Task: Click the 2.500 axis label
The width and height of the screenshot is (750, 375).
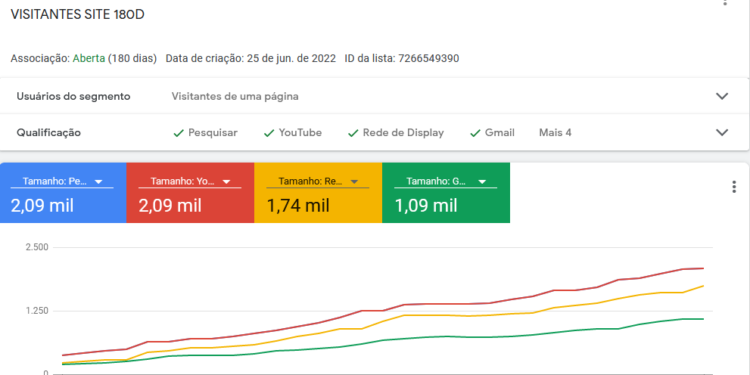Action: (36, 247)
